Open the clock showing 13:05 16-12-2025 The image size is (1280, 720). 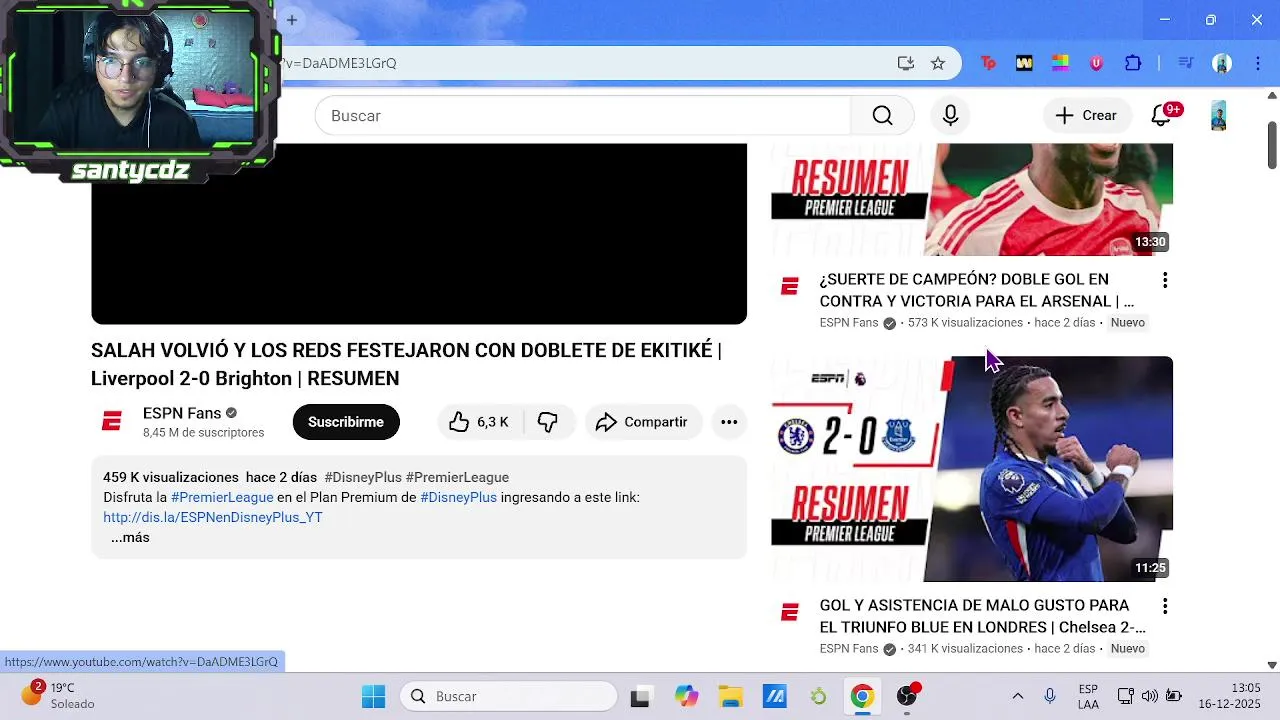click(1232, 696)
